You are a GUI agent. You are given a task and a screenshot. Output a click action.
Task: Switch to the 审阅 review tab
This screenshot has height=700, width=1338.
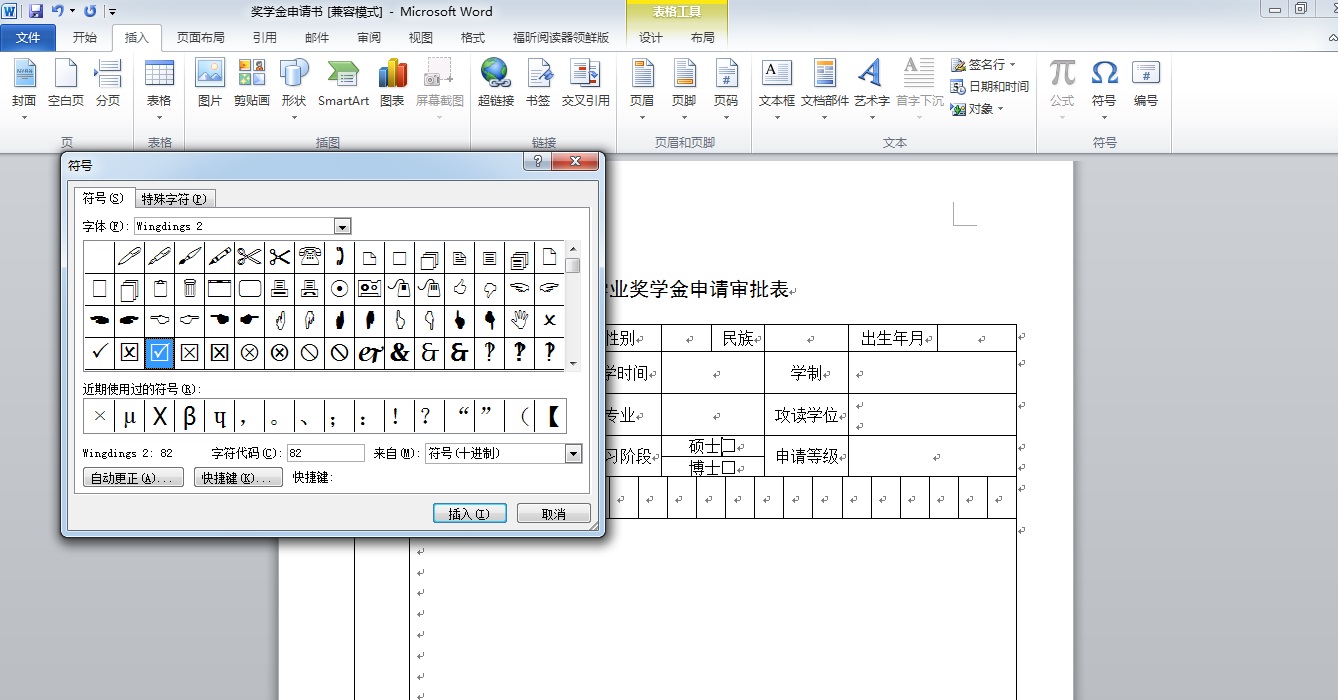[x=369, y=37]
